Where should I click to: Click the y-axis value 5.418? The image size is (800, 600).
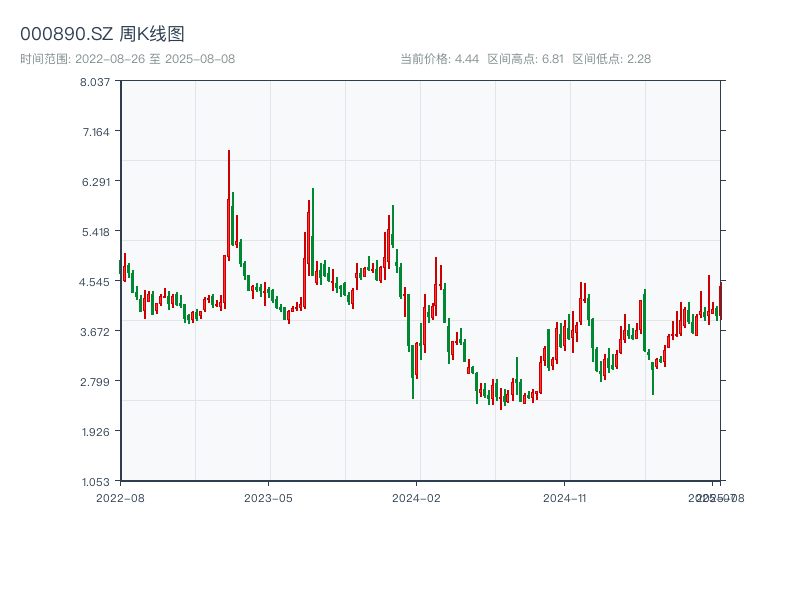coord(96,232)
